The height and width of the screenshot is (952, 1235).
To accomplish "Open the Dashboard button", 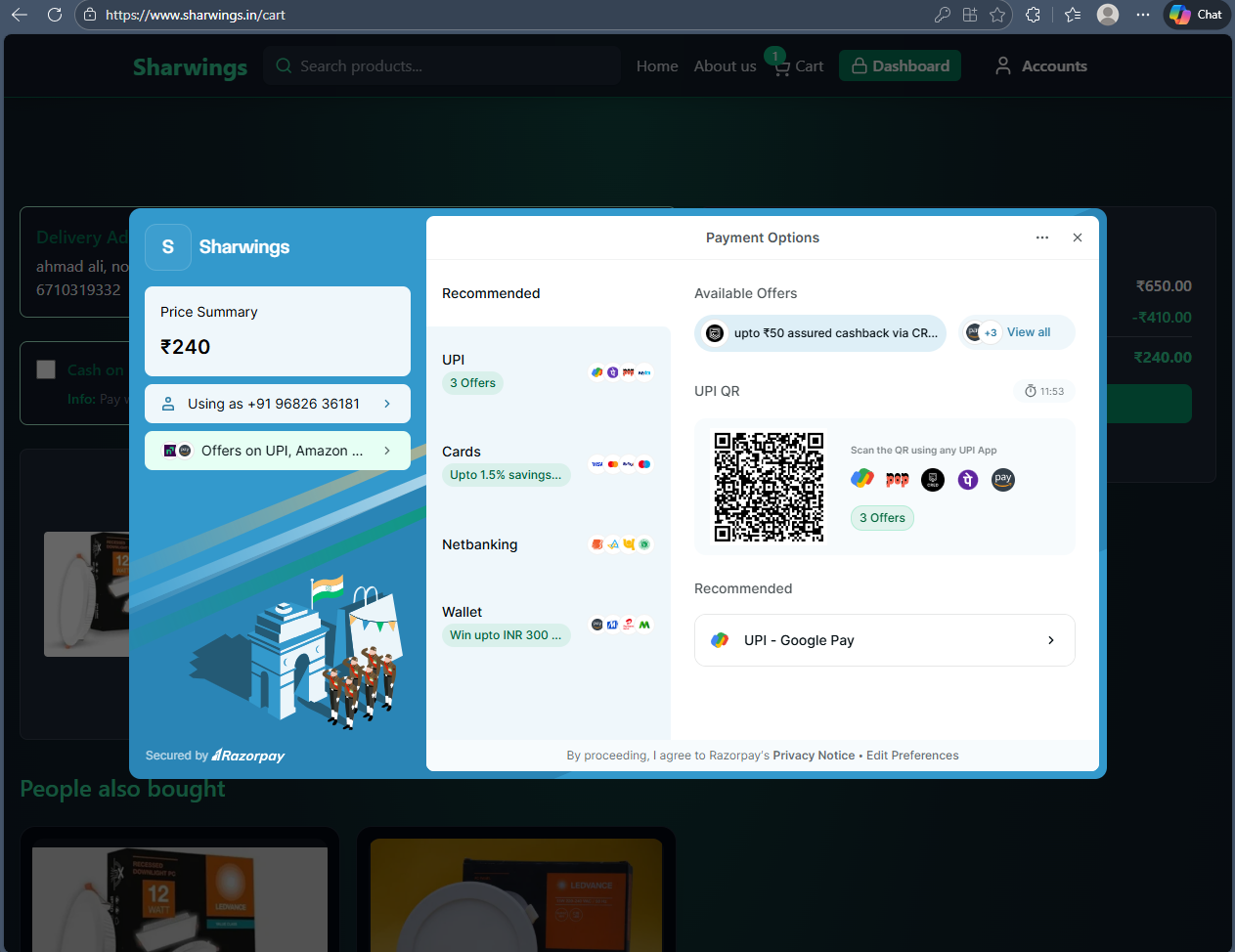I will 900,65.
